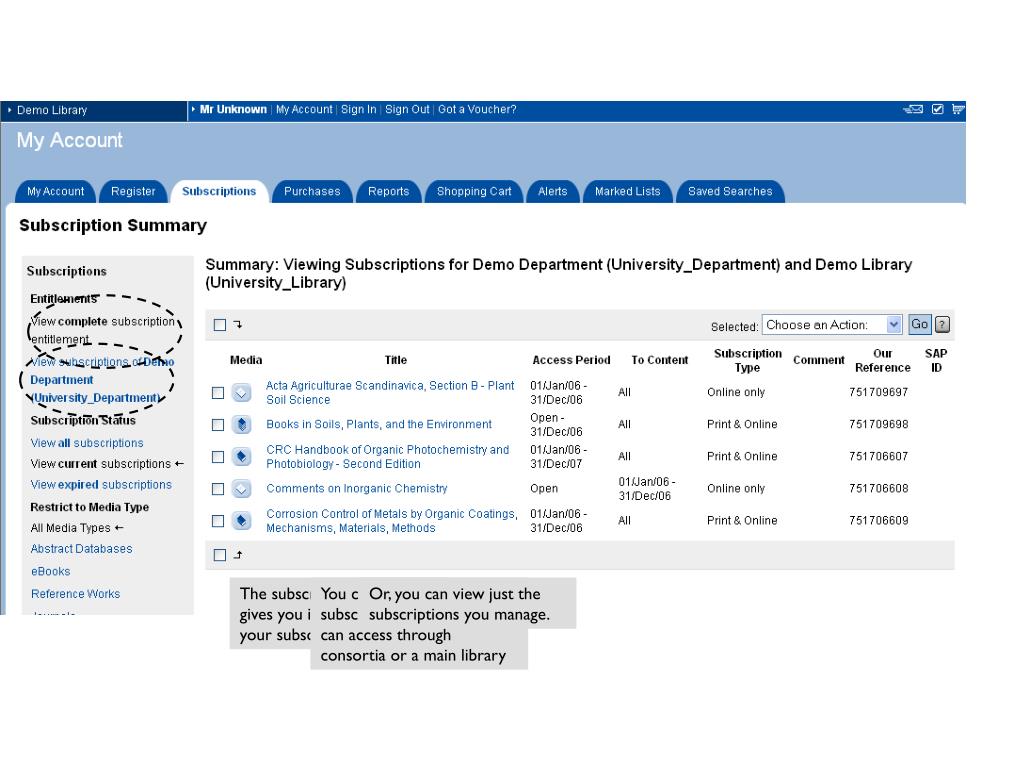The image size is (1024, 768).
Task: Click the checkmark marked list icon
Action: (937, 109)
